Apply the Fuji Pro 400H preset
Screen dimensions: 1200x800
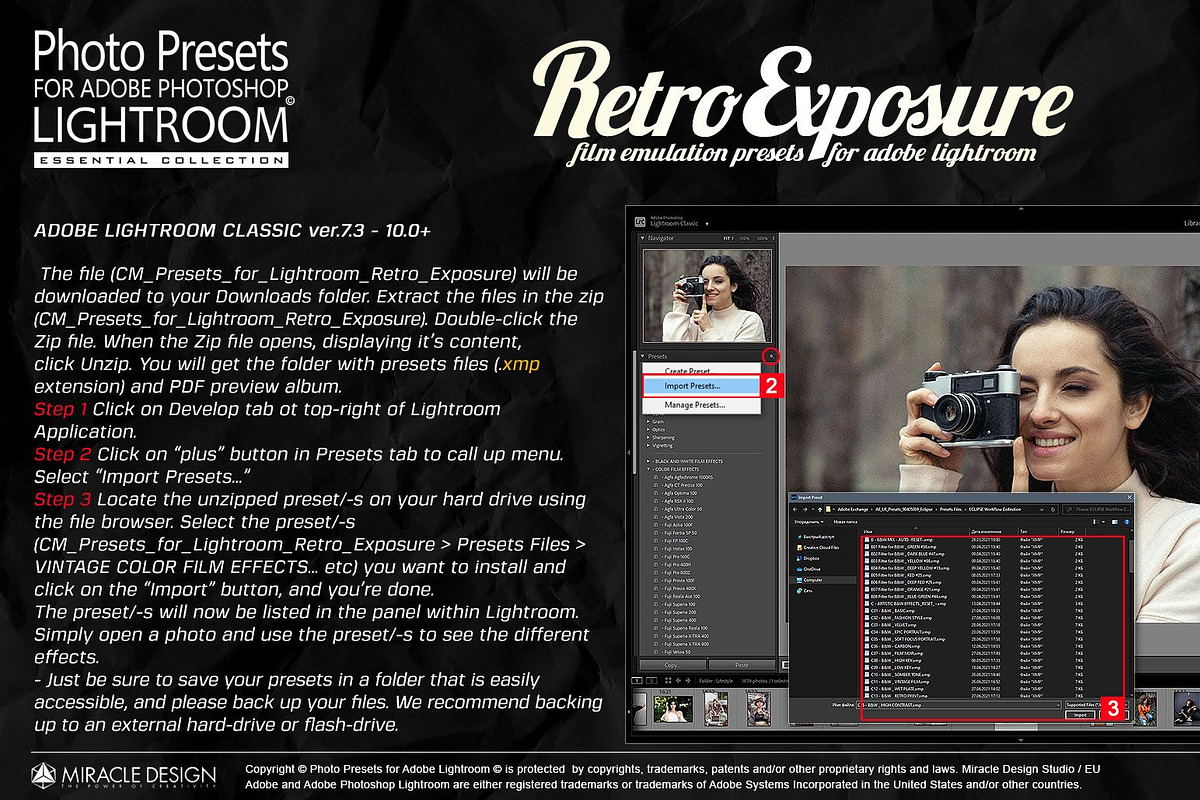(677, 564)
